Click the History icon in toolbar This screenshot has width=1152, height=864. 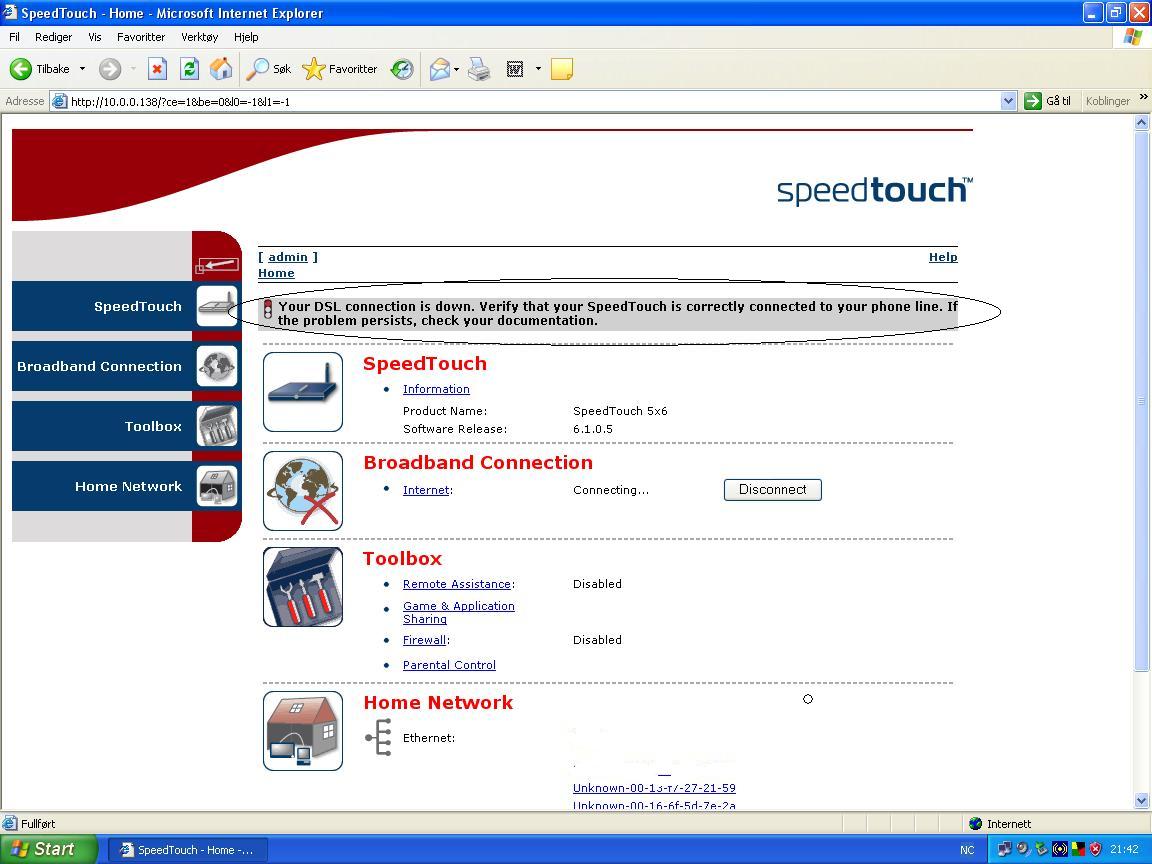(x=402, y=69)
